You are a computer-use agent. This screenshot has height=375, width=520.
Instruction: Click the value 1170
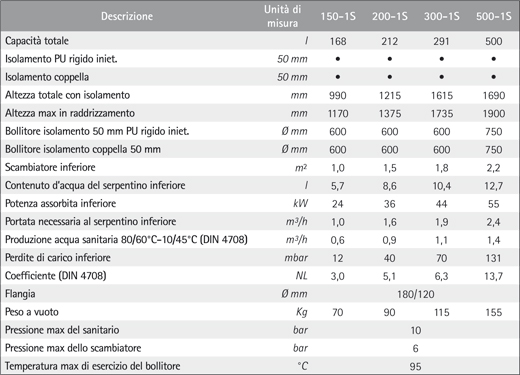click(x=338, y=114)
